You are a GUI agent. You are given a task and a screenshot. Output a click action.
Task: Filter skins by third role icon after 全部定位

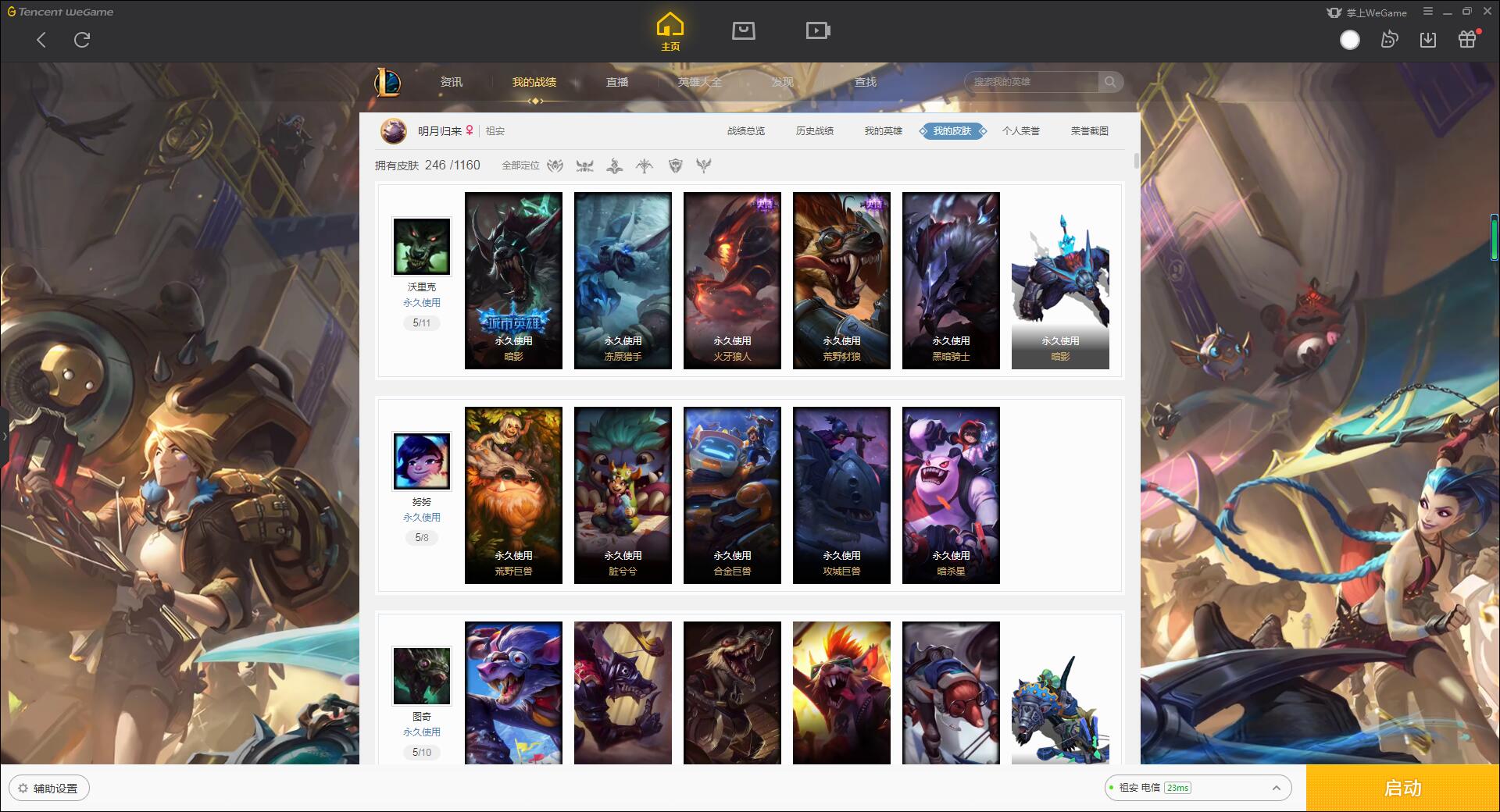[x=615, y=166]
